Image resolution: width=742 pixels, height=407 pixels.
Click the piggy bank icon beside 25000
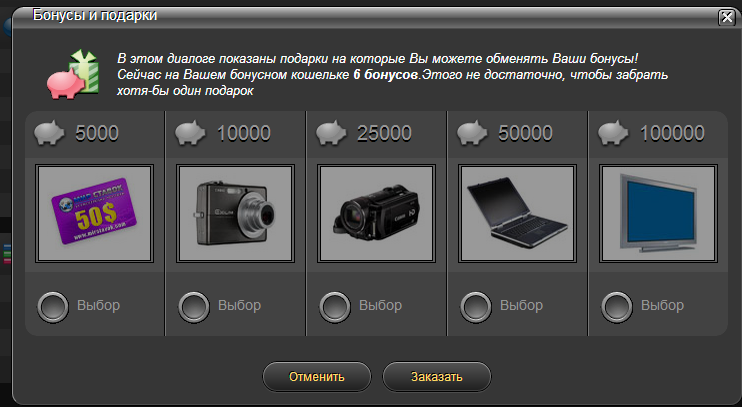(331, 133)
